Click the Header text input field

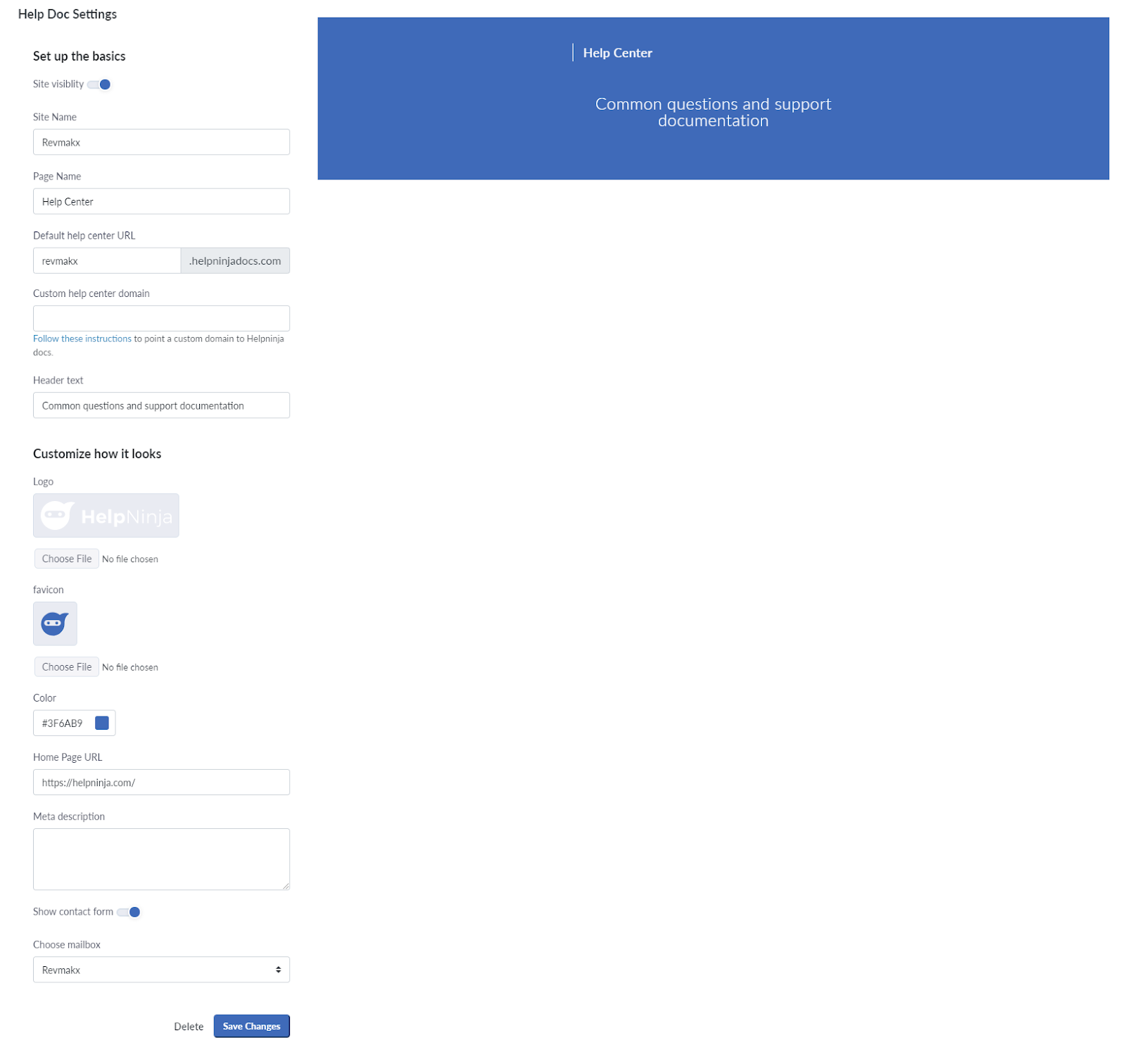click(x=161, y=405)
